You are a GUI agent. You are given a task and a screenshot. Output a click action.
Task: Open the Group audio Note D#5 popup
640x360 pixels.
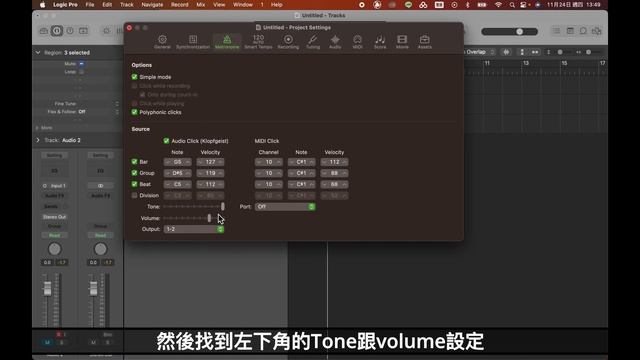click(177, 173)
